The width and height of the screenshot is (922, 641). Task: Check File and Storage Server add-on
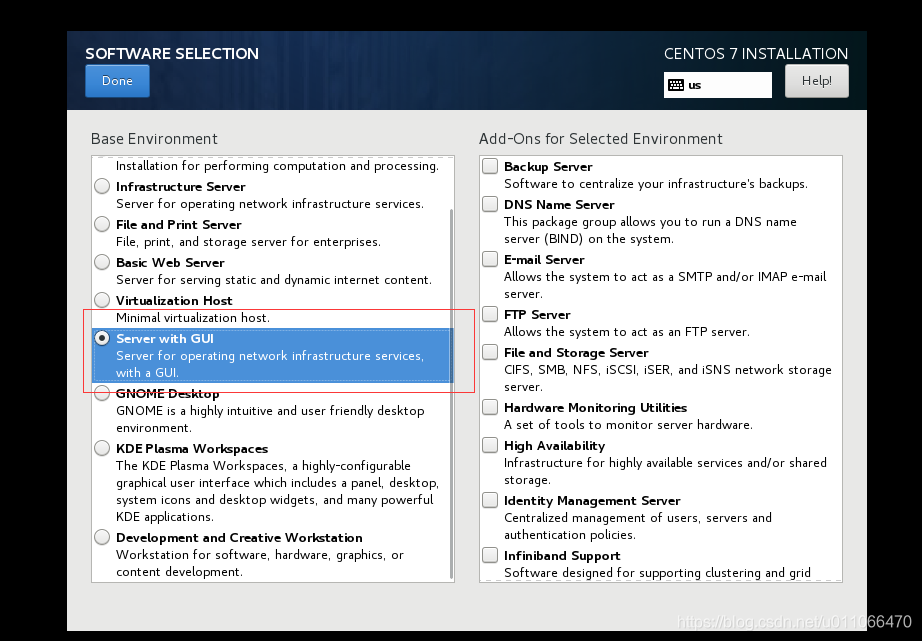[490, 352]
